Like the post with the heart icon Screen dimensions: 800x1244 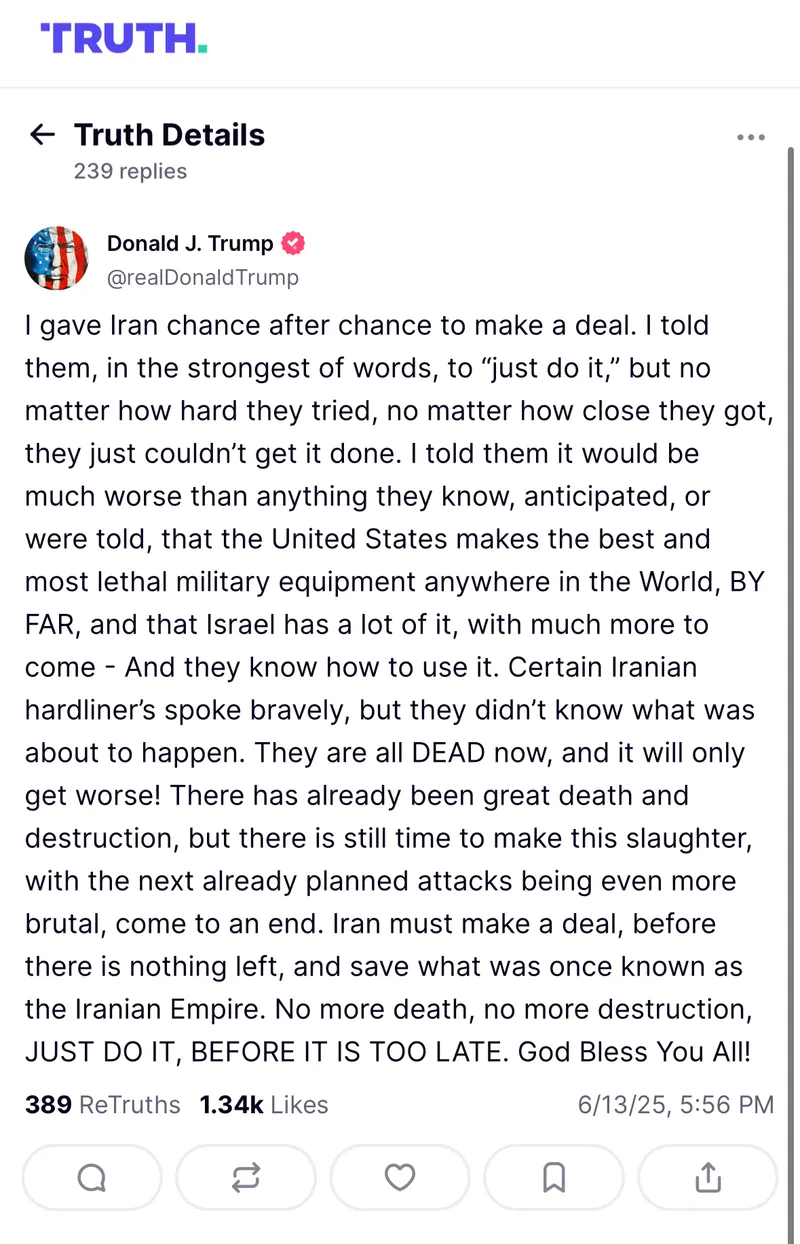click(400, 1178)
